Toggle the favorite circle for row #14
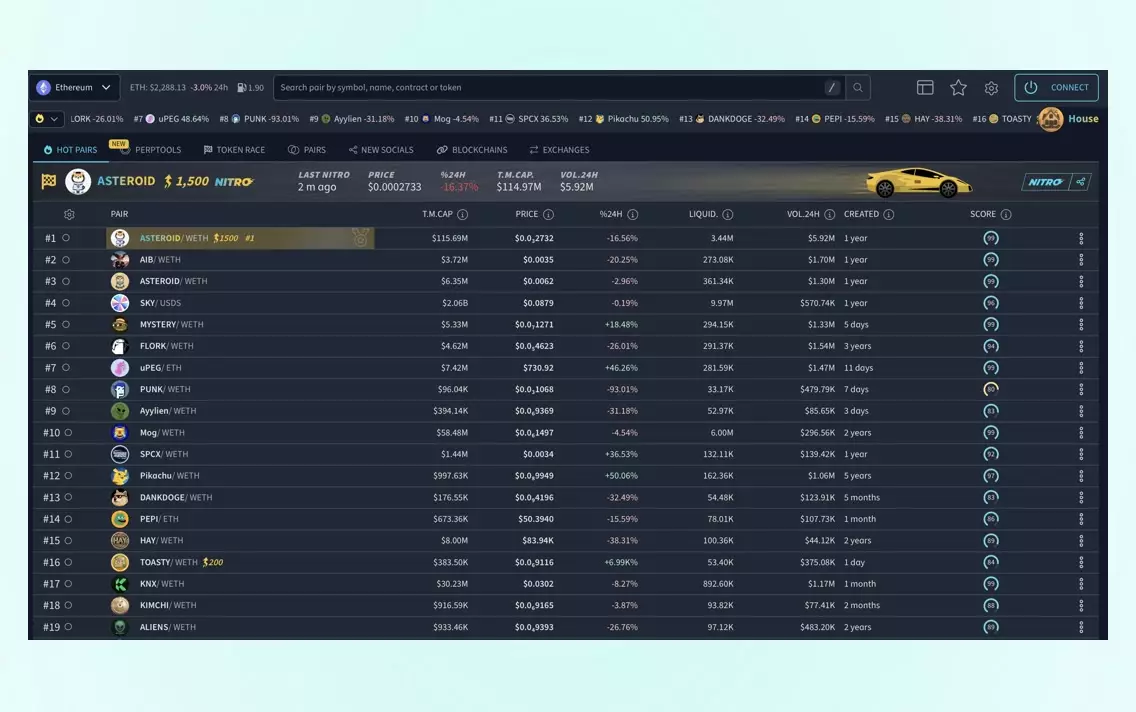The height and width of the screenshot is (712, 1136). (68, 519)
